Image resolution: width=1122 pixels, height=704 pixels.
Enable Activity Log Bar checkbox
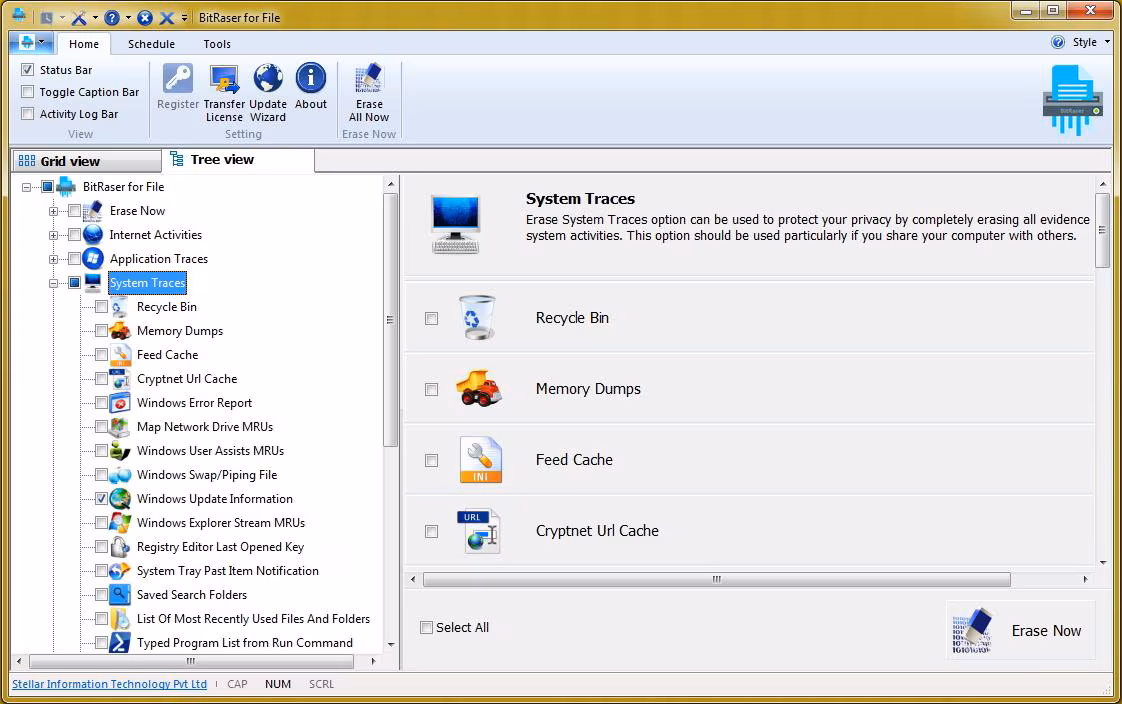[28, 114]
